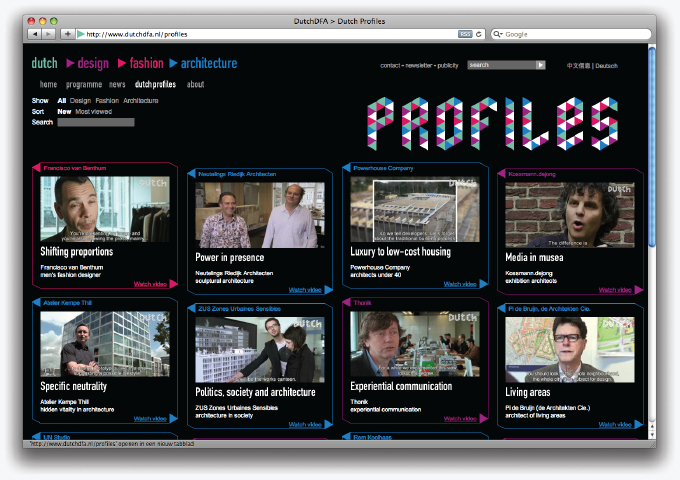Click the RSS badge in address bar
This screenshot has width=680, height=480.
point(465,34)
